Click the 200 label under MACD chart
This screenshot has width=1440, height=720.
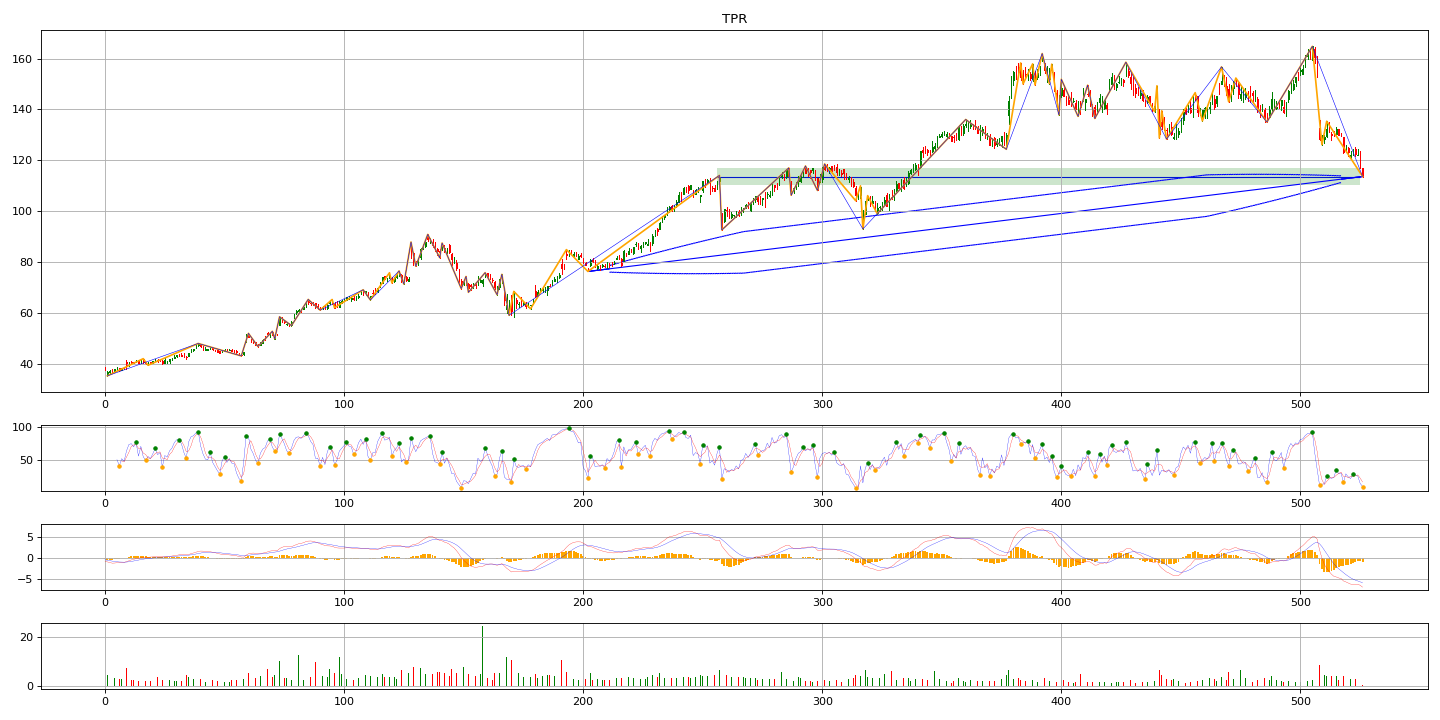point(583,603)
